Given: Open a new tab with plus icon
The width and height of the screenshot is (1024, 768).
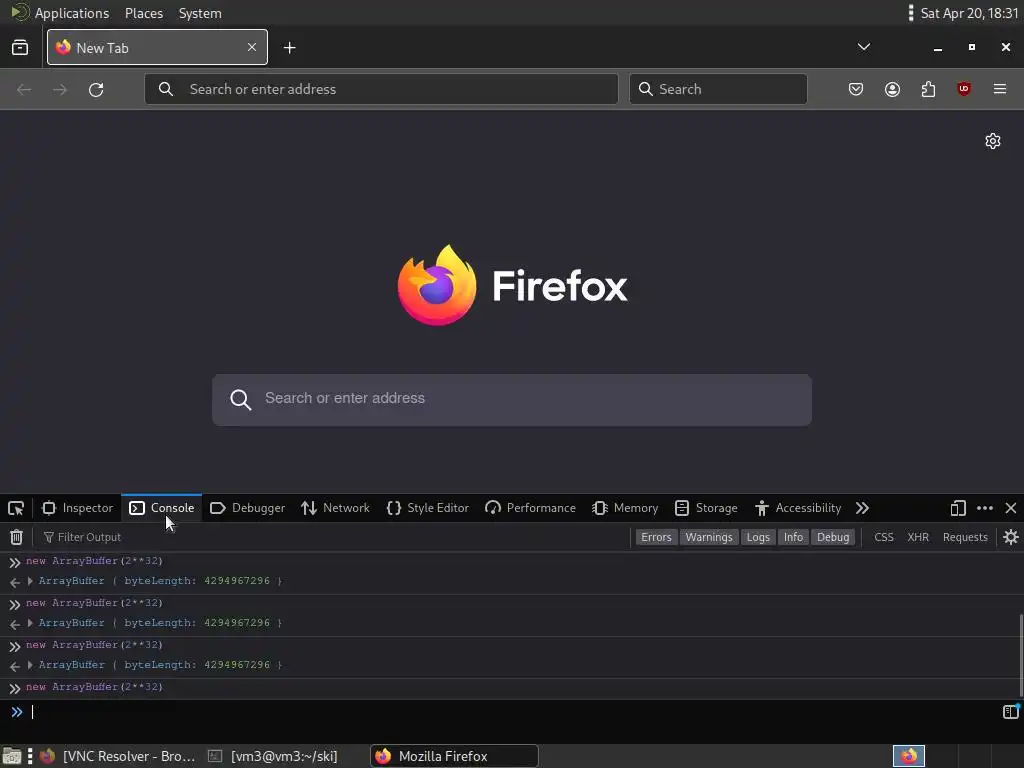Looking at the screenshot, I should coord(289,48).
